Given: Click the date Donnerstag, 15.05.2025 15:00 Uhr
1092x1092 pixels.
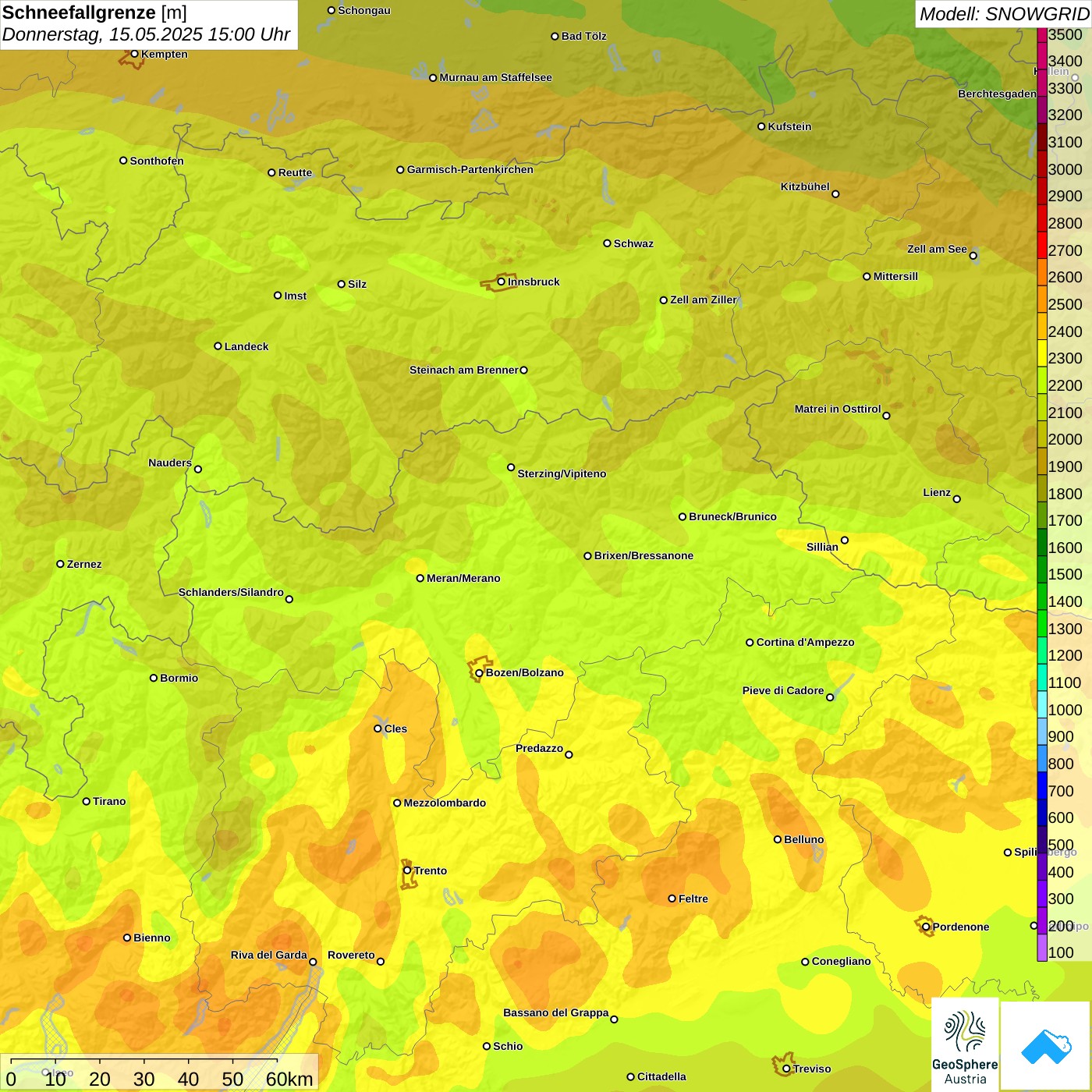Looking at the screenshot, I should (146, 34).
